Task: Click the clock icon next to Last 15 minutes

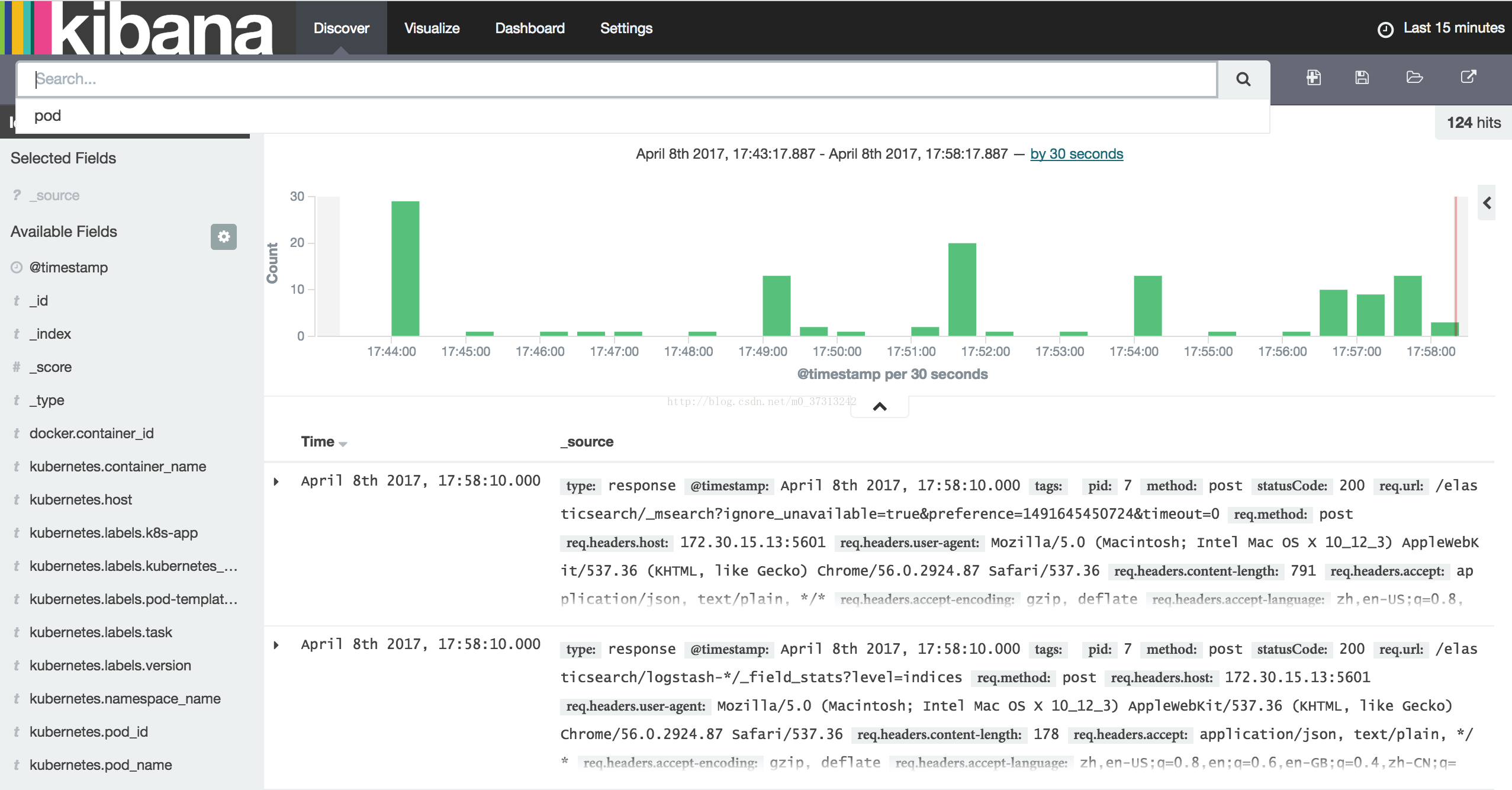Action: [1386, 29]
